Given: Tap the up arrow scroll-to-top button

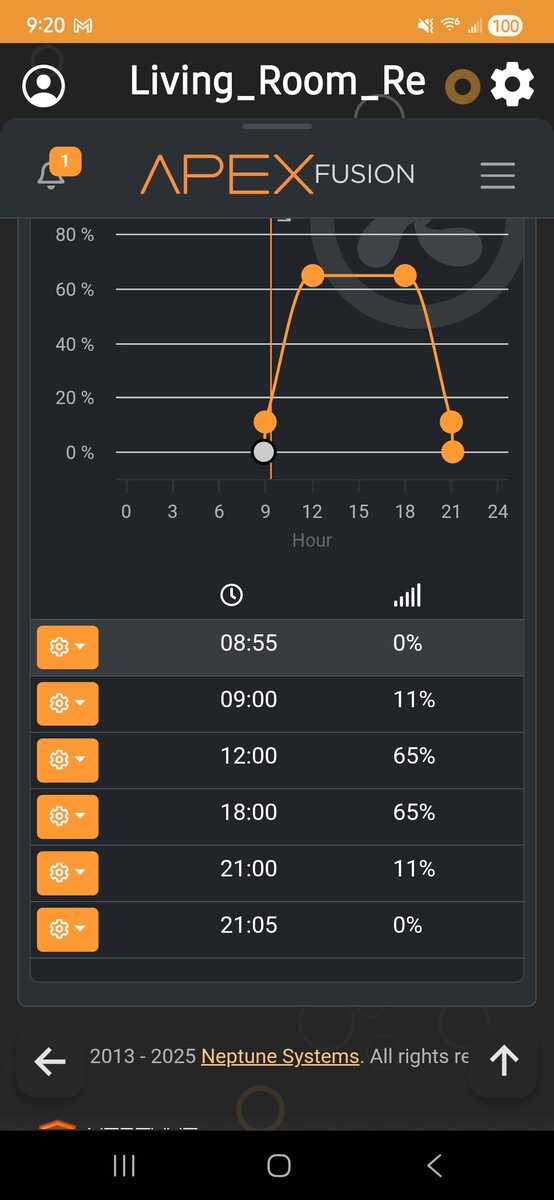Looking at the screenshot, I should pyautogui.click(x=504, y=1062).
